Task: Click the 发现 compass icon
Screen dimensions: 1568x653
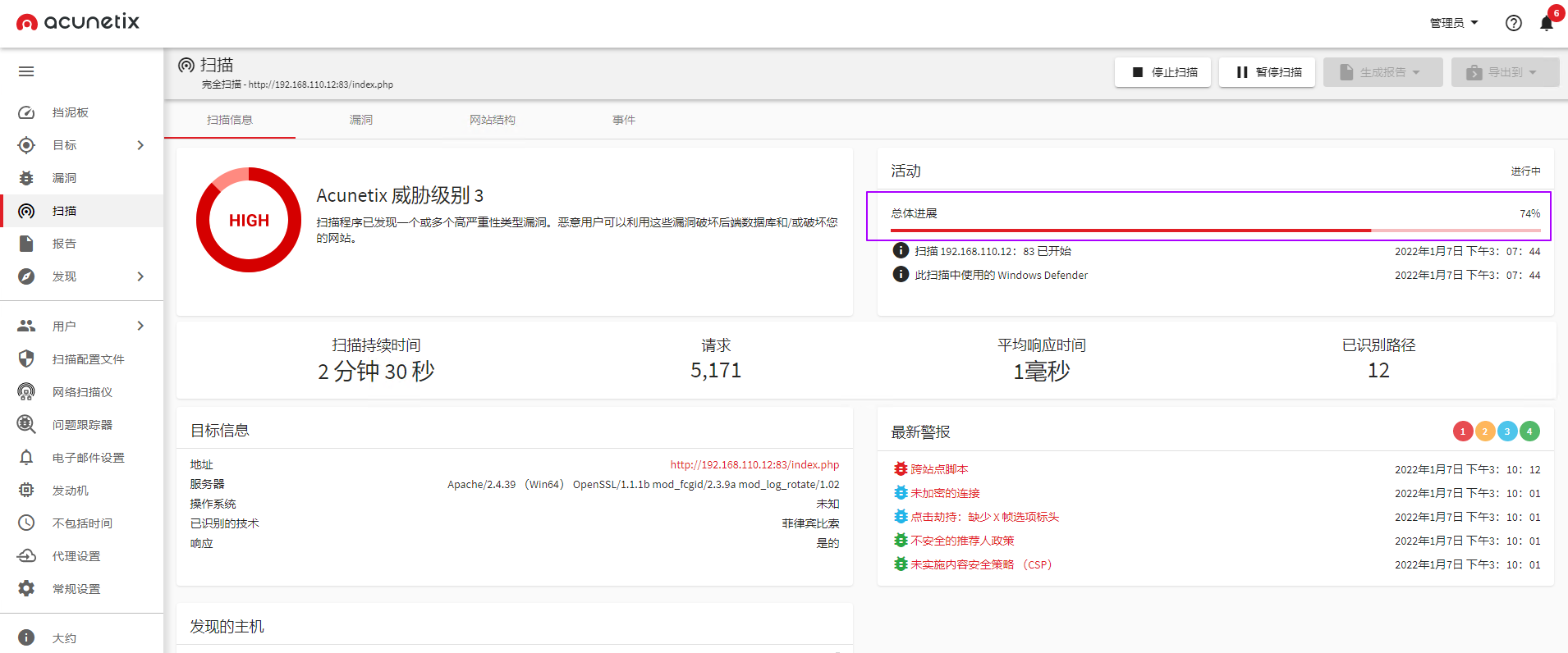Action: [26, 276]
